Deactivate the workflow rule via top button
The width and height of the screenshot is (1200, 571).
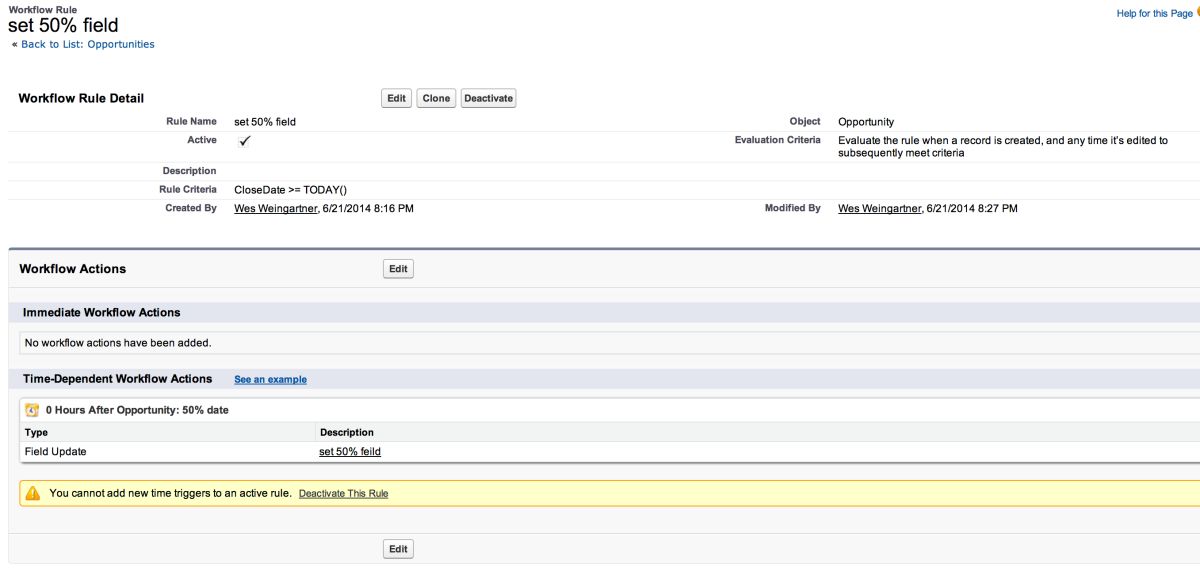(x=489, y=98)
